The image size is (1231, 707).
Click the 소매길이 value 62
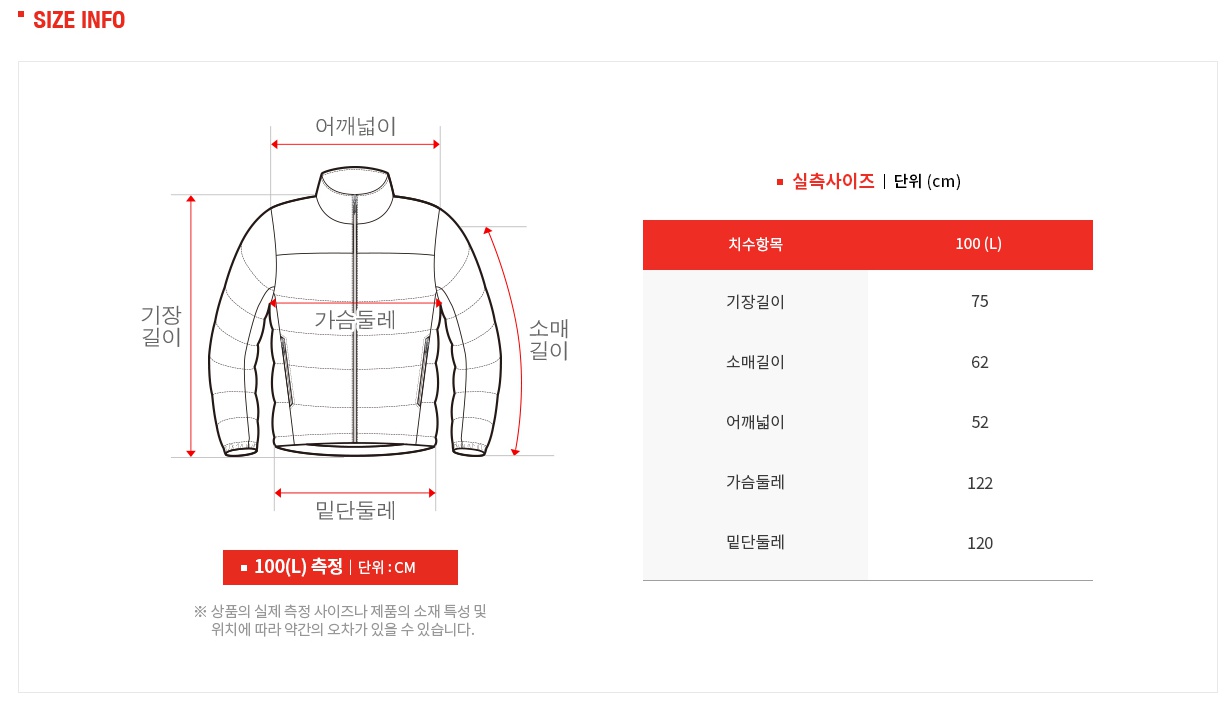tap(980, 362)
